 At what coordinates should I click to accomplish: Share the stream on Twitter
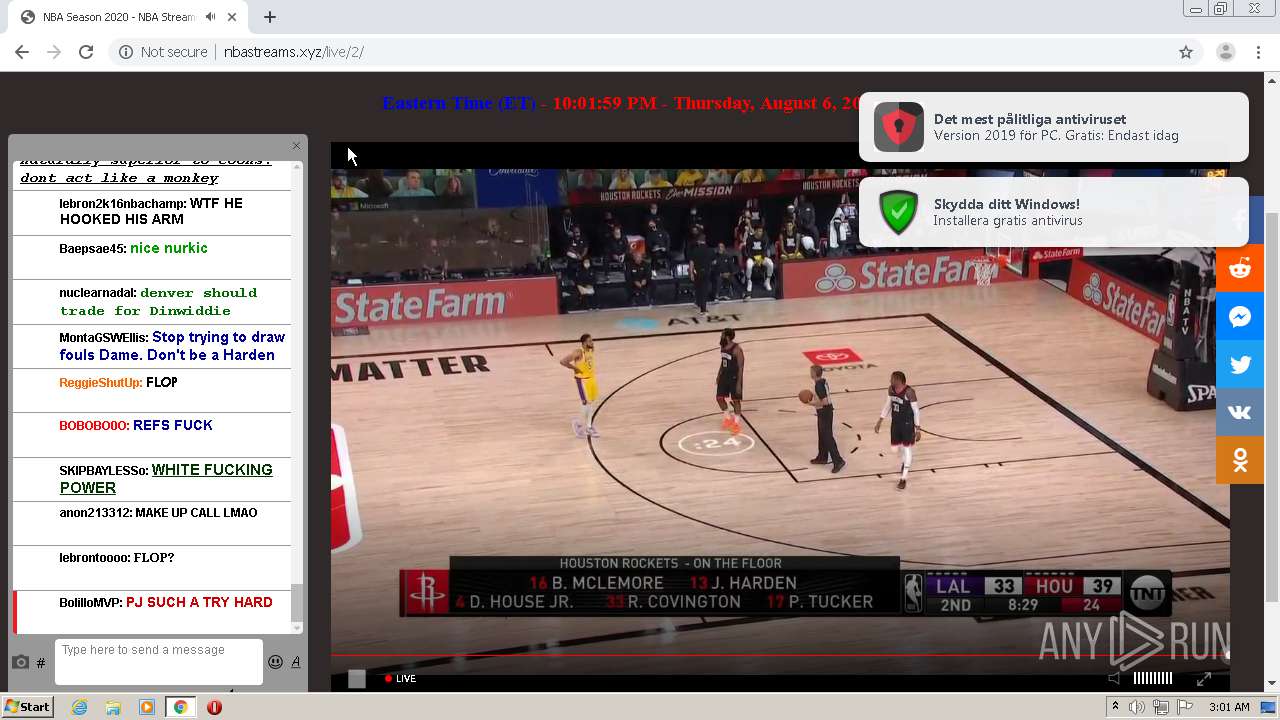pos(1240,364)
